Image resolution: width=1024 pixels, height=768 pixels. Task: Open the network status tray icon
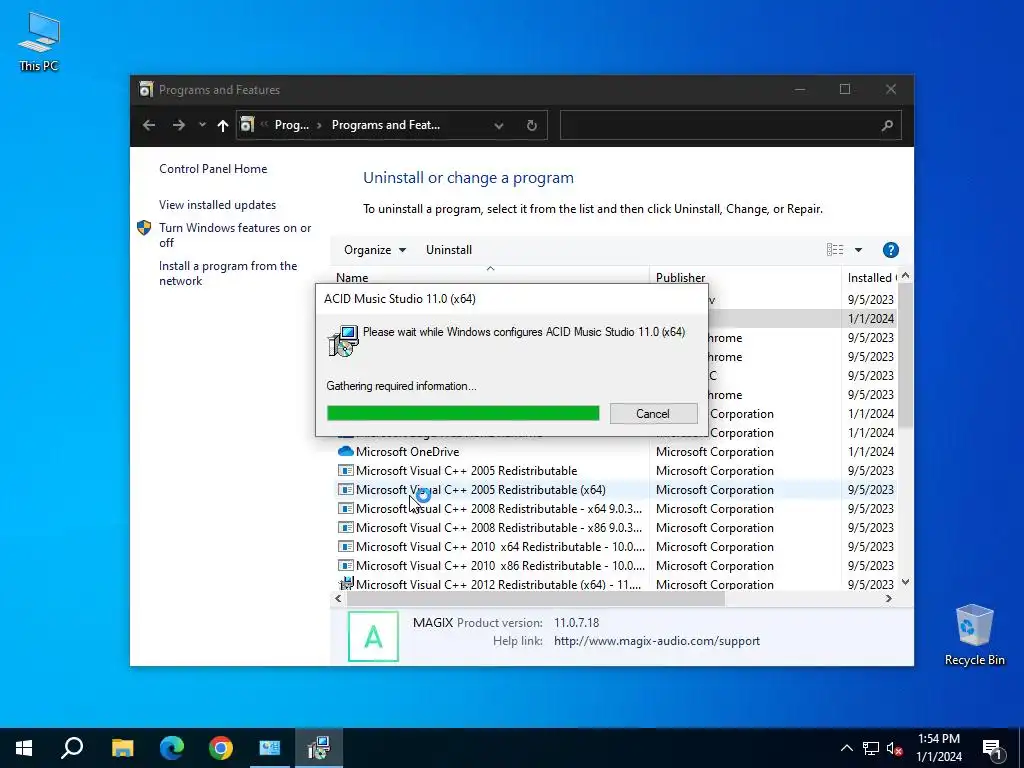click(871, 748)
